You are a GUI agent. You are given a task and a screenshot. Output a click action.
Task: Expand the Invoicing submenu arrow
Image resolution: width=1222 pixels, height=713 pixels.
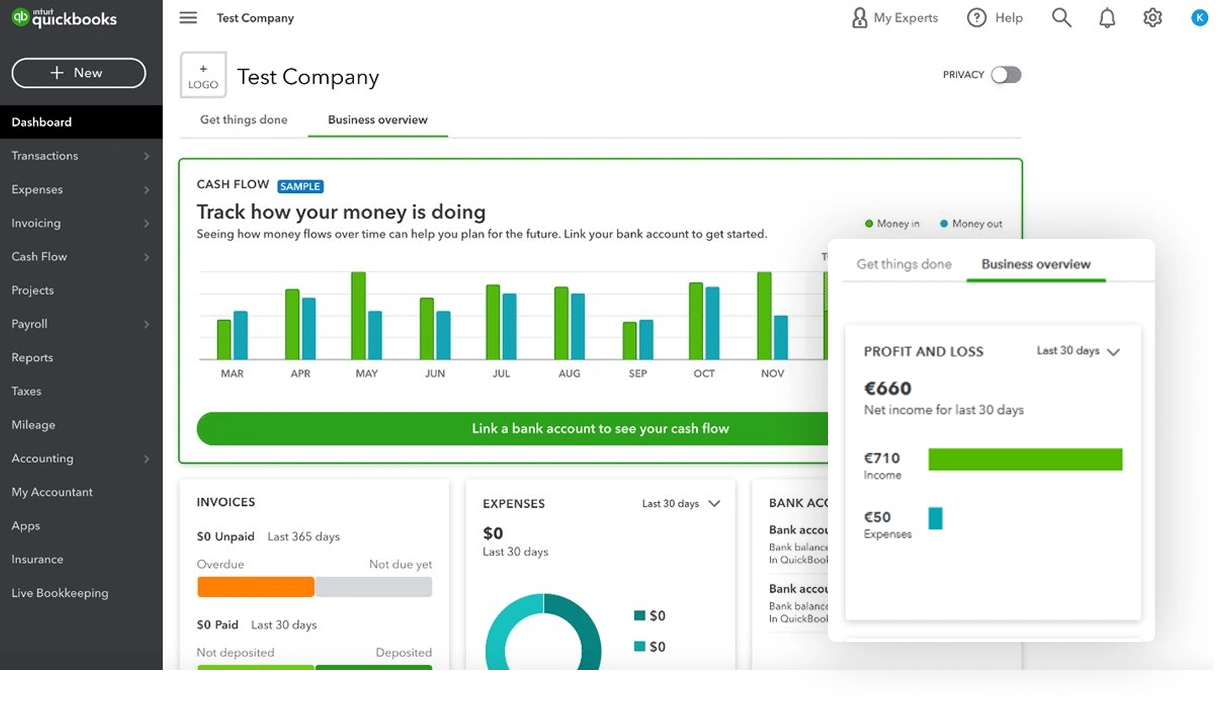tap(147, 223)
